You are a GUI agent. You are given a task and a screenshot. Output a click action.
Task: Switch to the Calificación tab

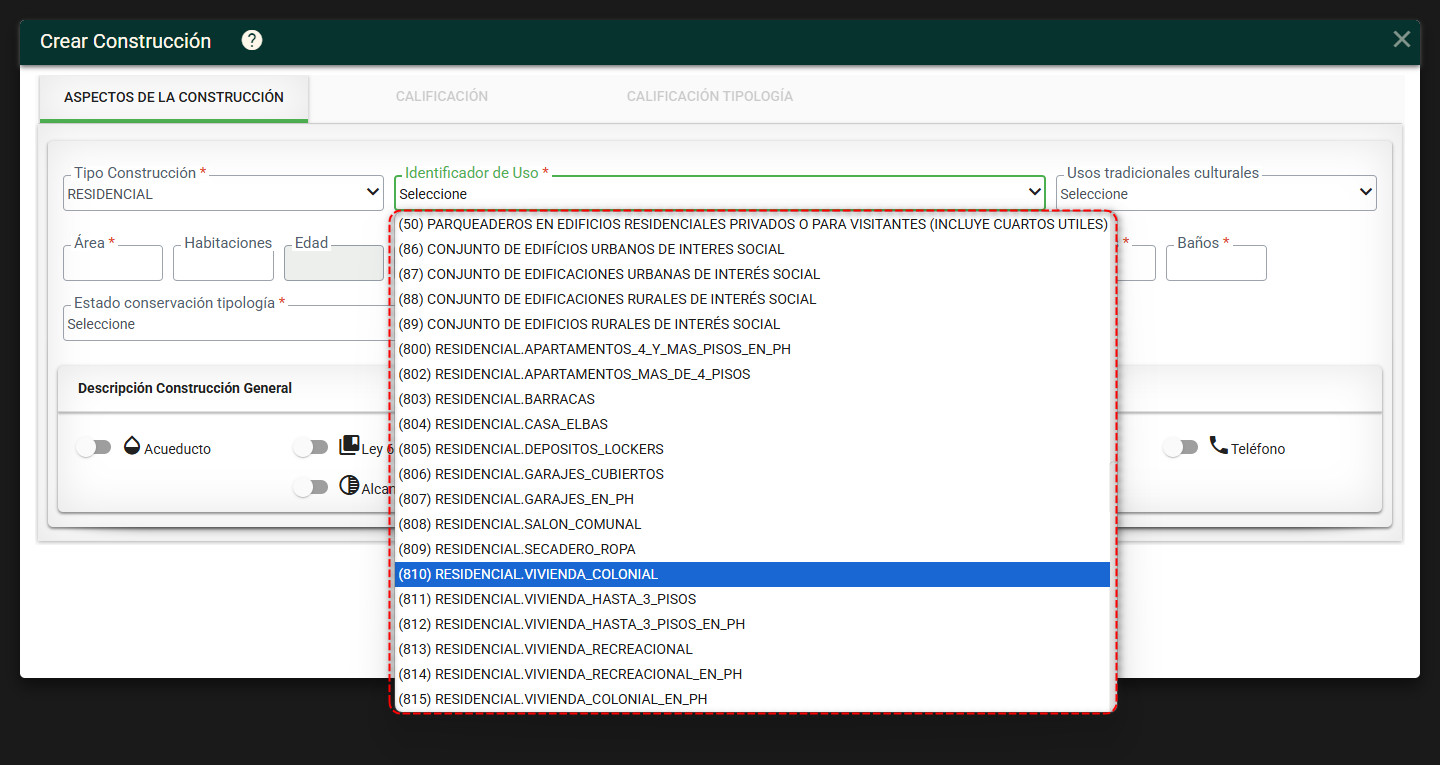click(442, 97)
